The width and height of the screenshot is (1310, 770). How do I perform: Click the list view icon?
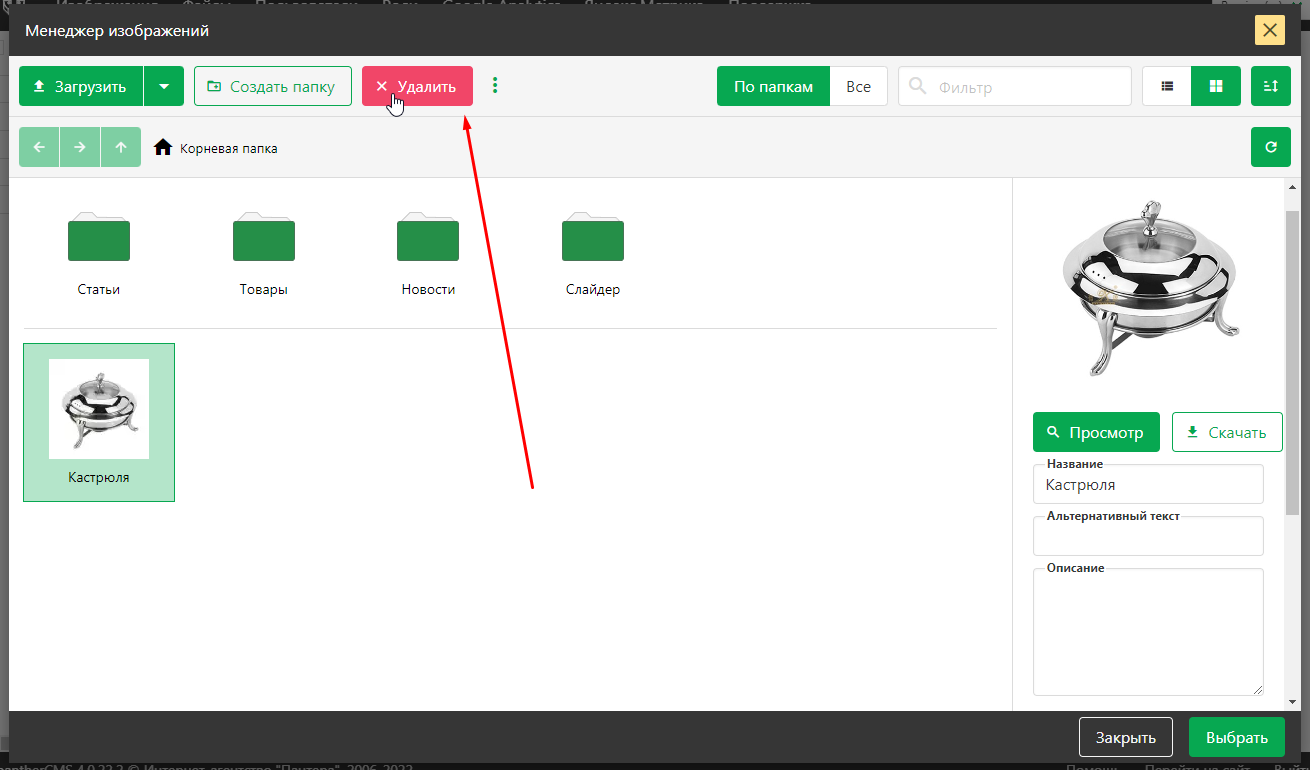1166,87
